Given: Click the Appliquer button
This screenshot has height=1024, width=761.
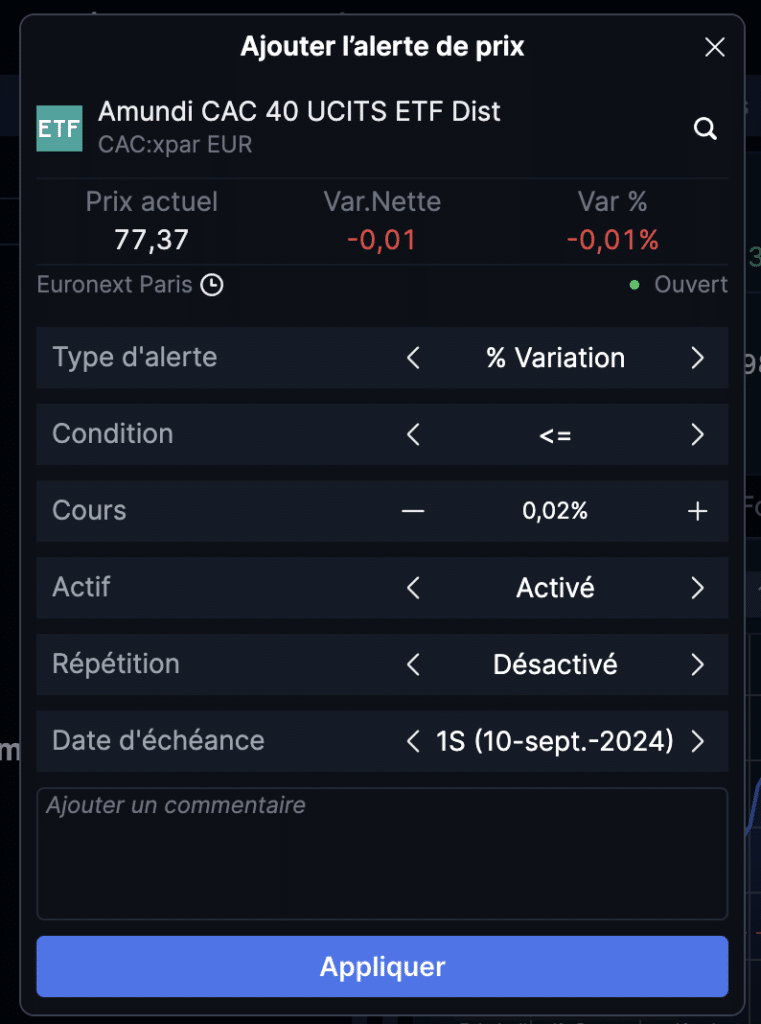Looking at the screenshot, I should (382, 967).
